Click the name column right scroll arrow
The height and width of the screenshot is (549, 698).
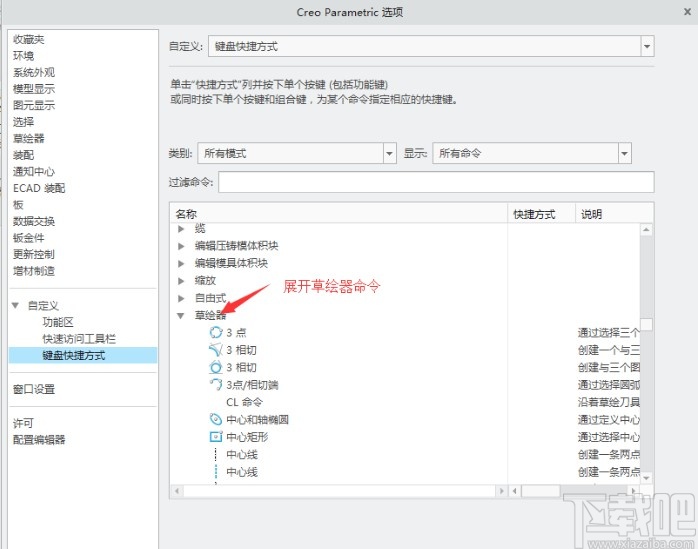click(x=501, y=491)
